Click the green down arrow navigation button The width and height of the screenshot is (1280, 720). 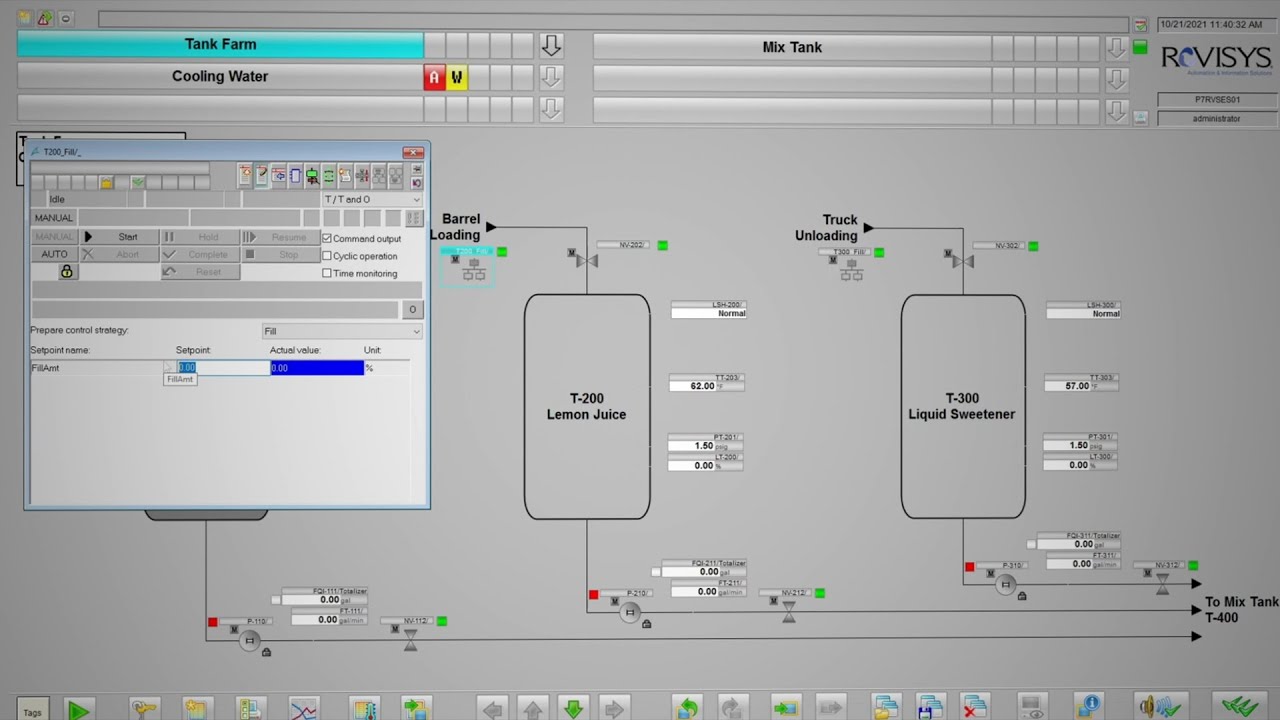573,709
